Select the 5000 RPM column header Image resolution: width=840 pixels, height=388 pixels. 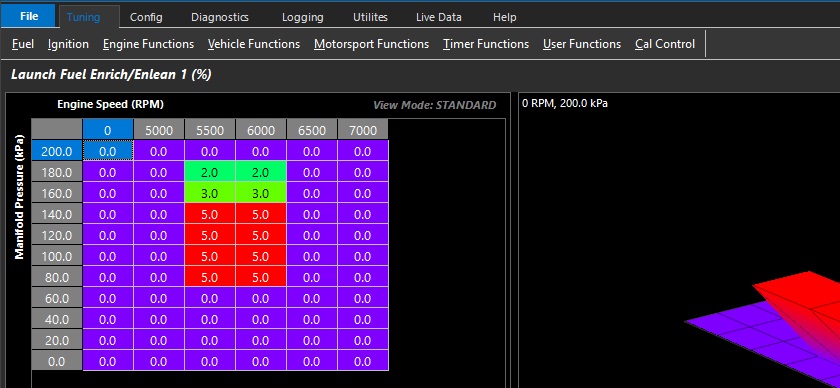click(159, 130)
